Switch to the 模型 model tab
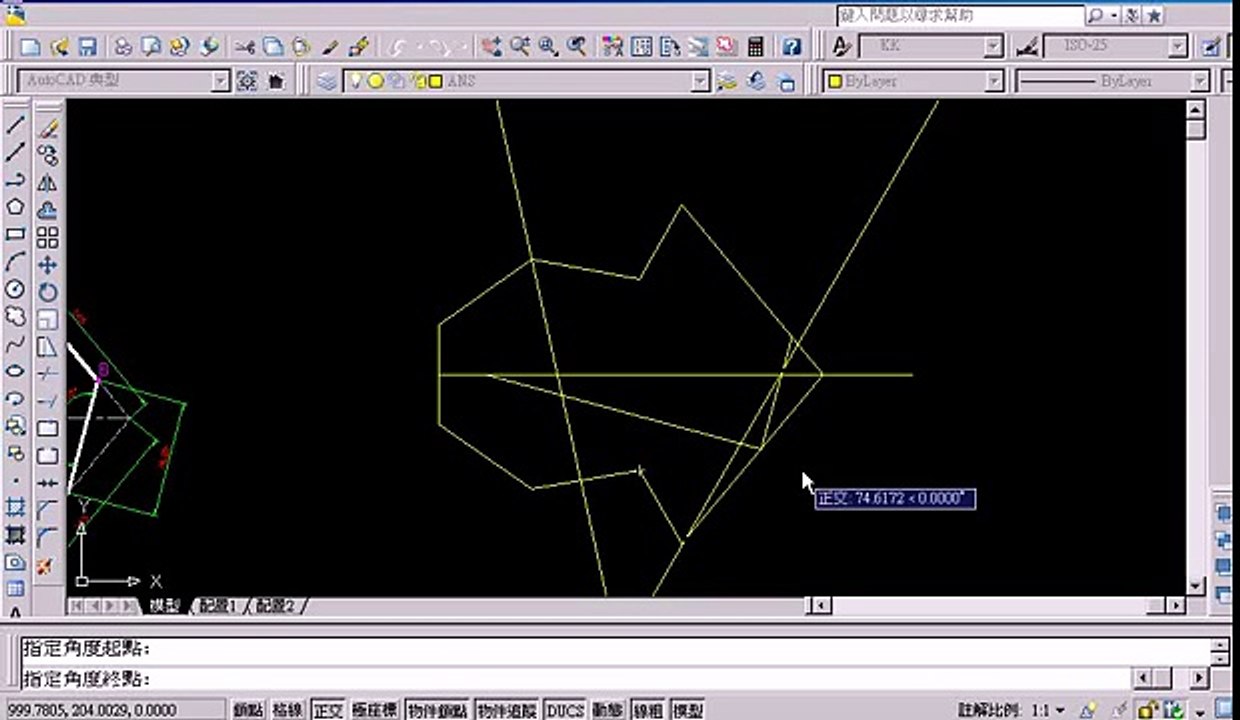This screenshot has height=720, width=1240. click(x=165, y=606)
